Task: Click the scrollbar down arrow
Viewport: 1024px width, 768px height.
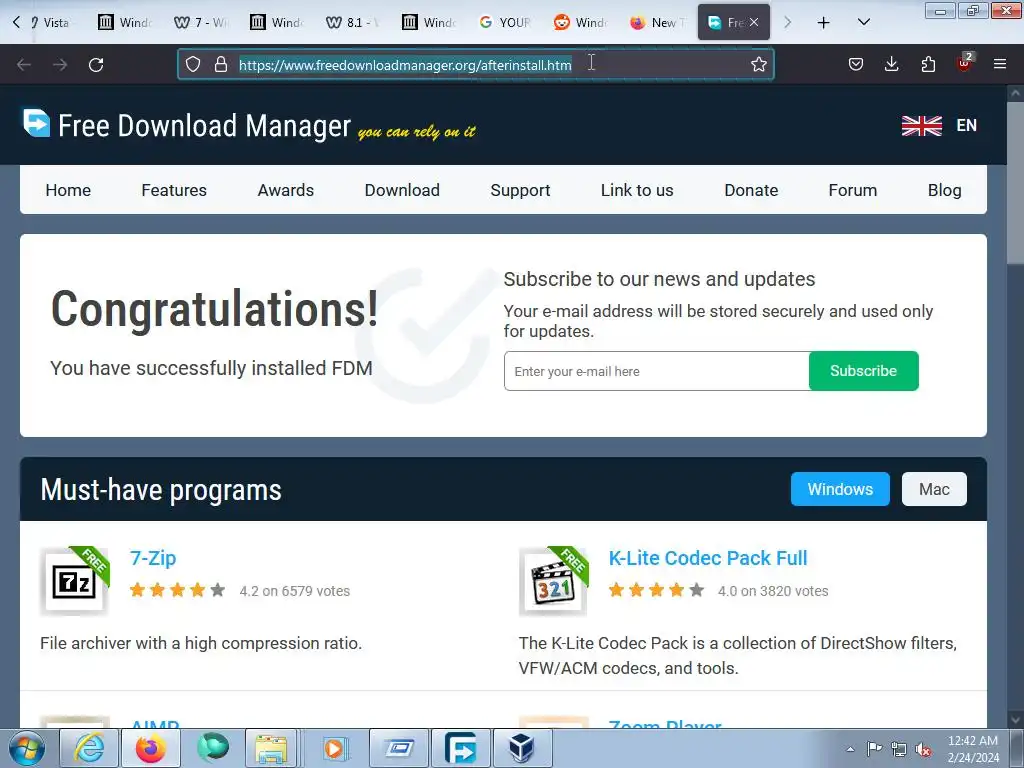Action: (1015, 719)
